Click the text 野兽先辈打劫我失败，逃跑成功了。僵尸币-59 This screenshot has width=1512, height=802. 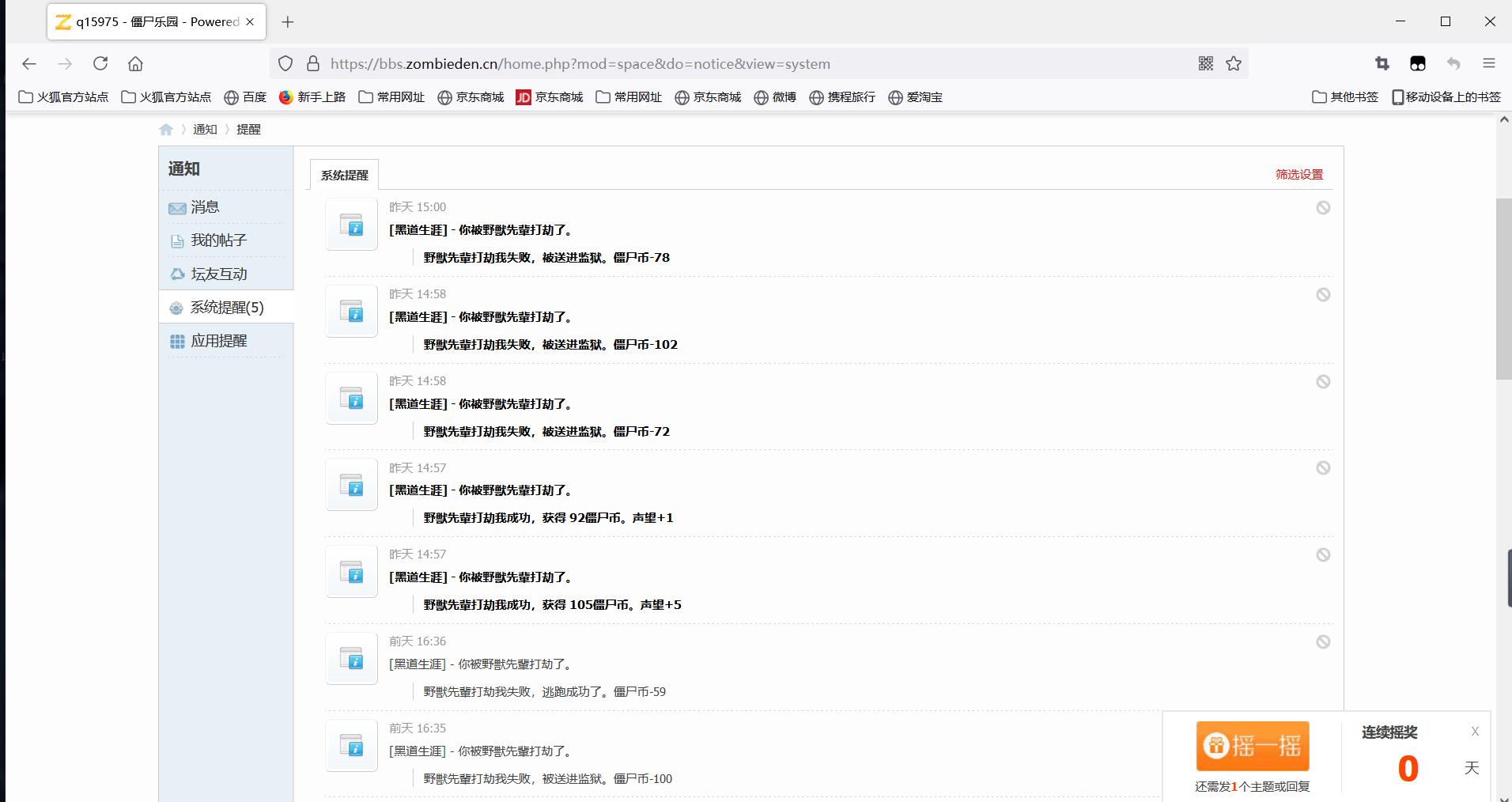pos(544,692)
